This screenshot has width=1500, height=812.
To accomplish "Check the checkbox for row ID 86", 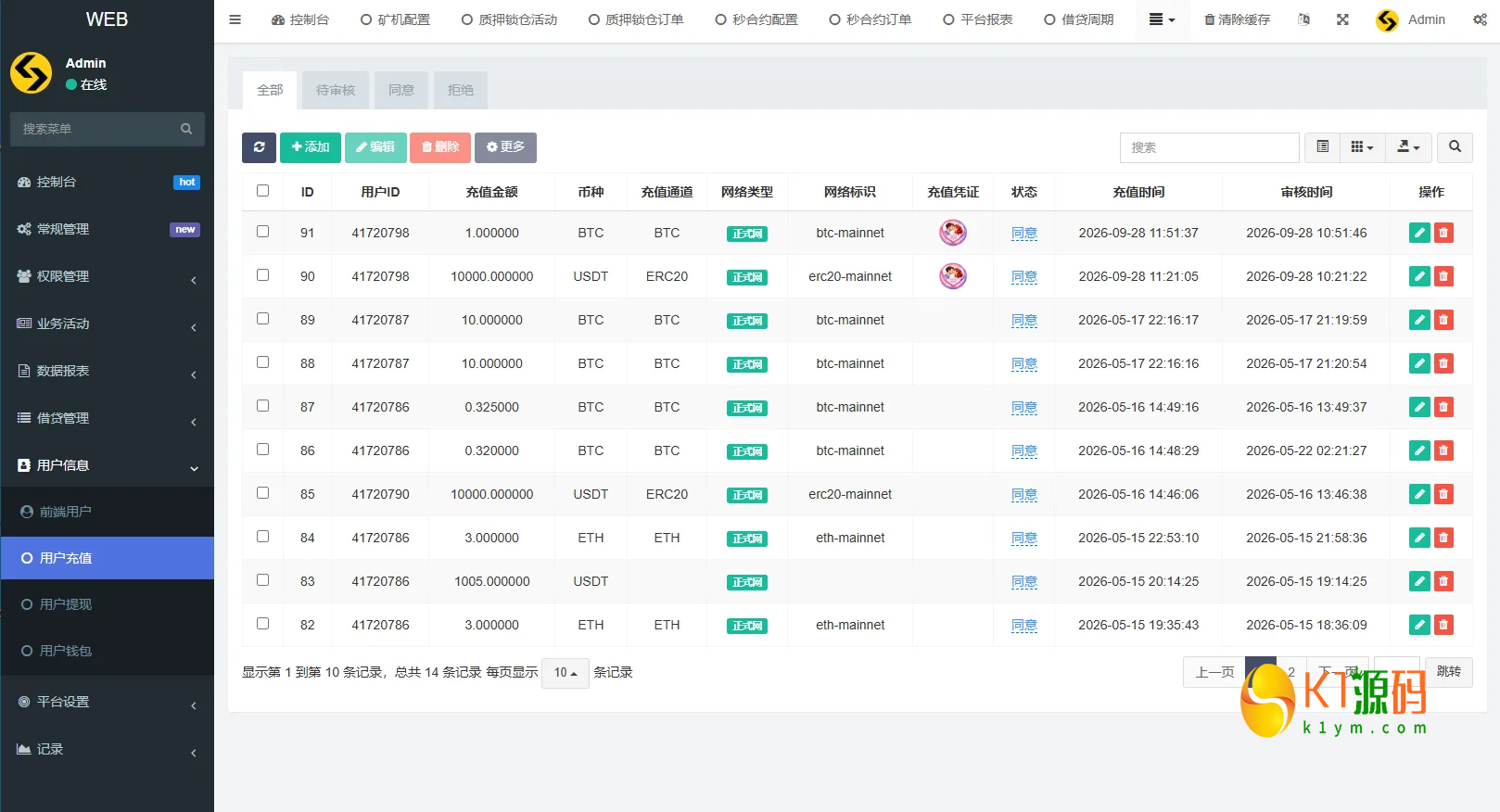I will (263, 450).
